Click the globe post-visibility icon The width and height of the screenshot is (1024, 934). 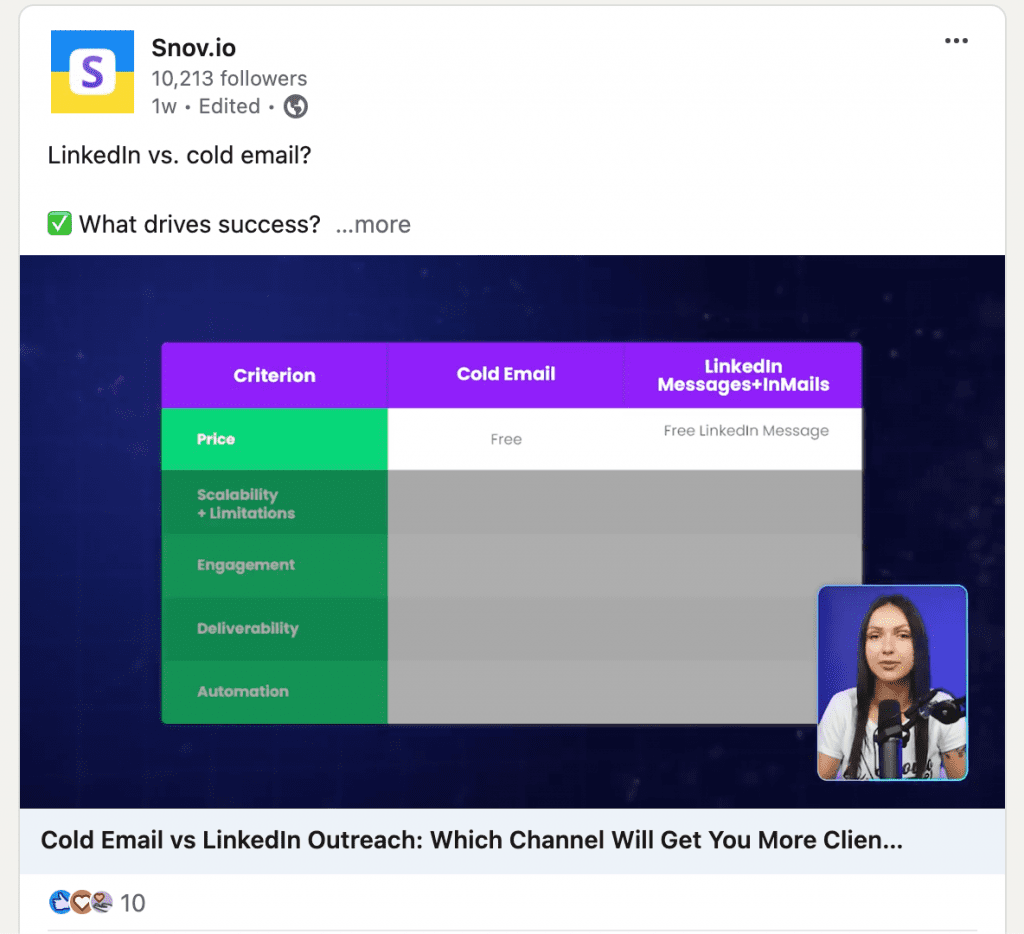[294, 105]
